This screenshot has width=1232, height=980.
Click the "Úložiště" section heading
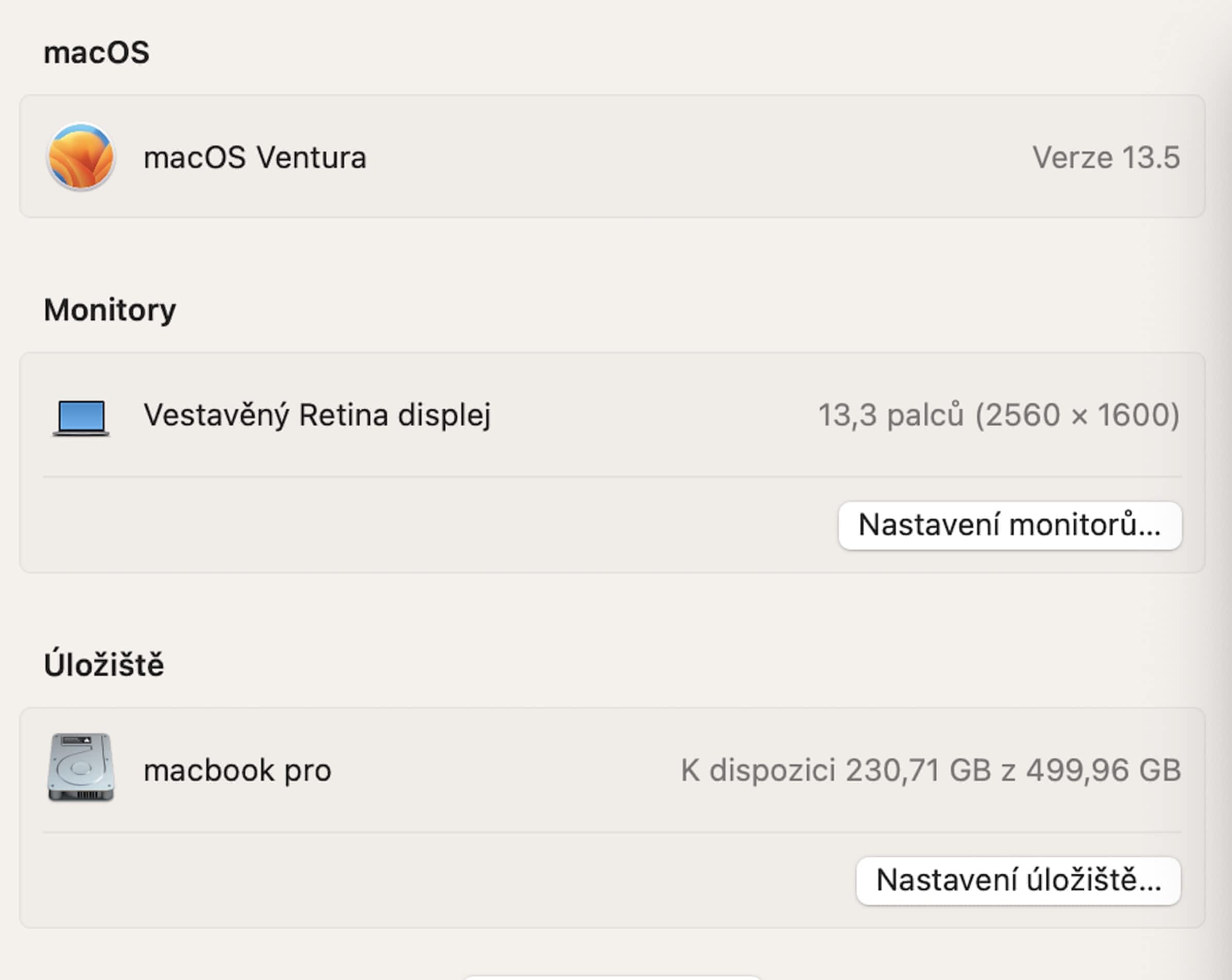pos(104,666)
